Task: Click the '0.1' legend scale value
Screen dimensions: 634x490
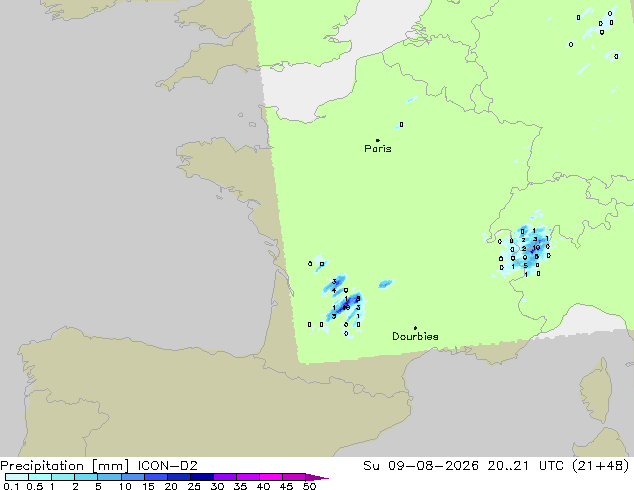Action: pos(11,486)
